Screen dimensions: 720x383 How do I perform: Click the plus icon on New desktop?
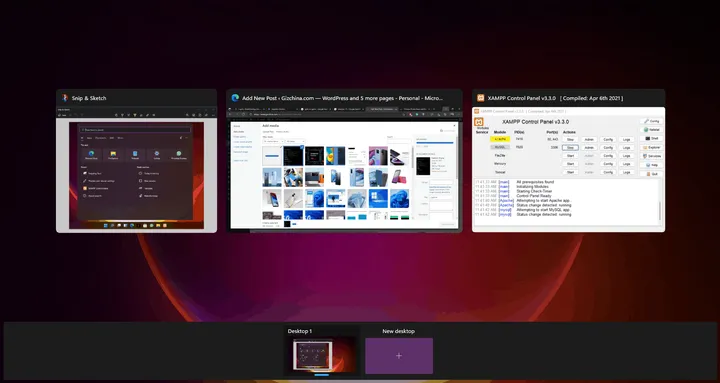click(399, 356)
